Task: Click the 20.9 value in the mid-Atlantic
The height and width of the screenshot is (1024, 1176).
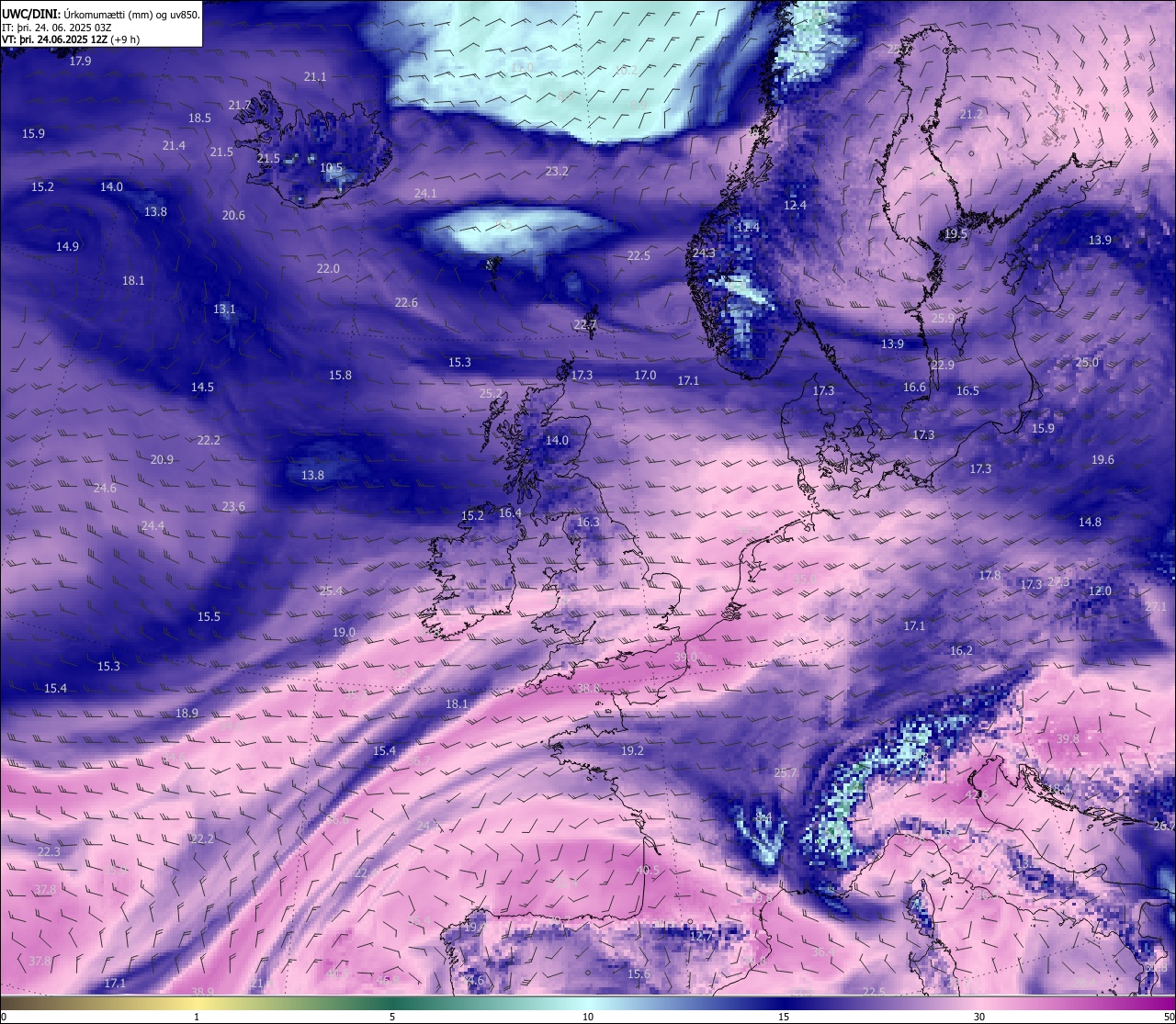Action: tap(162, 459)
